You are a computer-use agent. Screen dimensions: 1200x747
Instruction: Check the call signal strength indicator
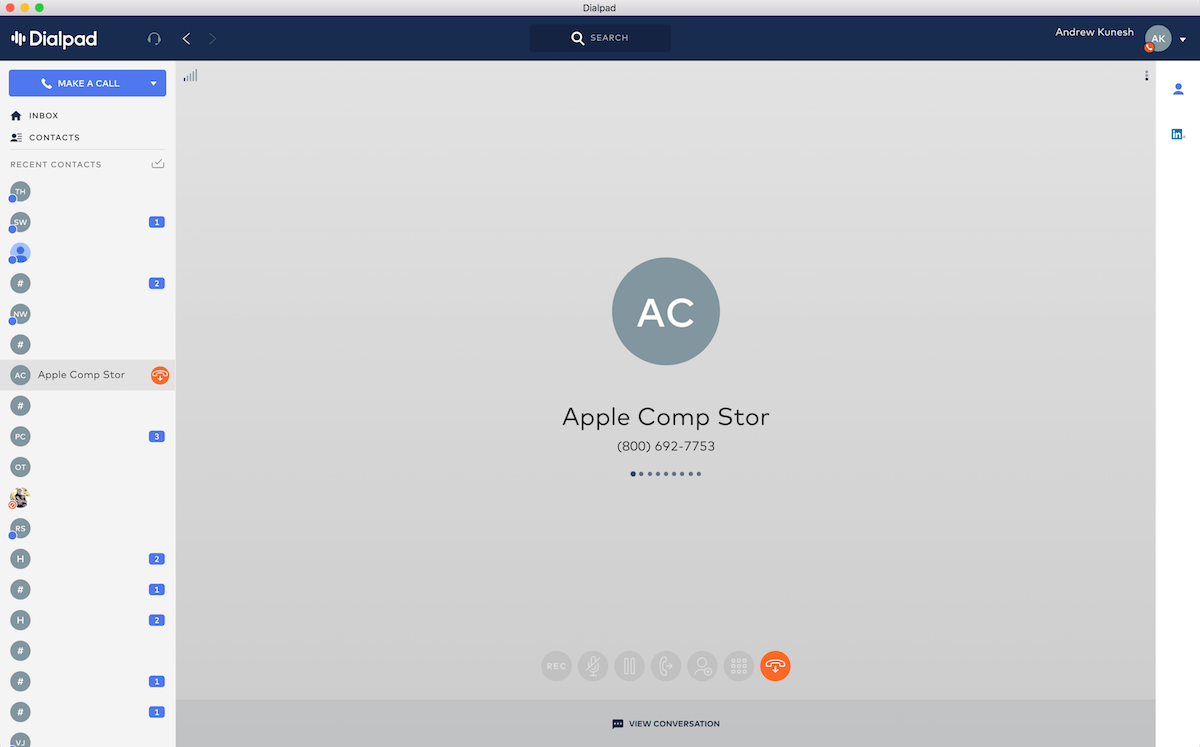(x=190, y=75)
